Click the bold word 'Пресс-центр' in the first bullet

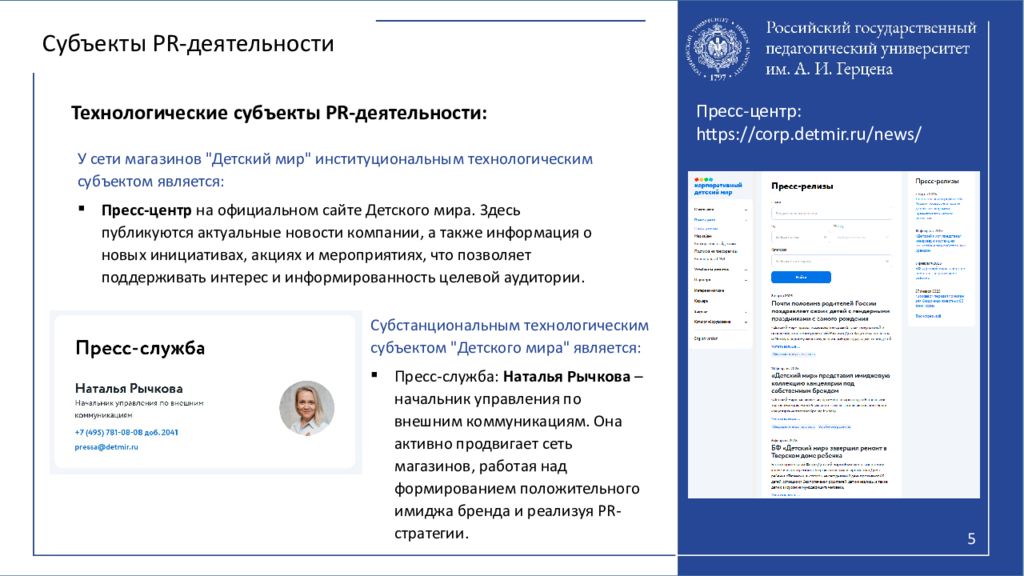146,210
